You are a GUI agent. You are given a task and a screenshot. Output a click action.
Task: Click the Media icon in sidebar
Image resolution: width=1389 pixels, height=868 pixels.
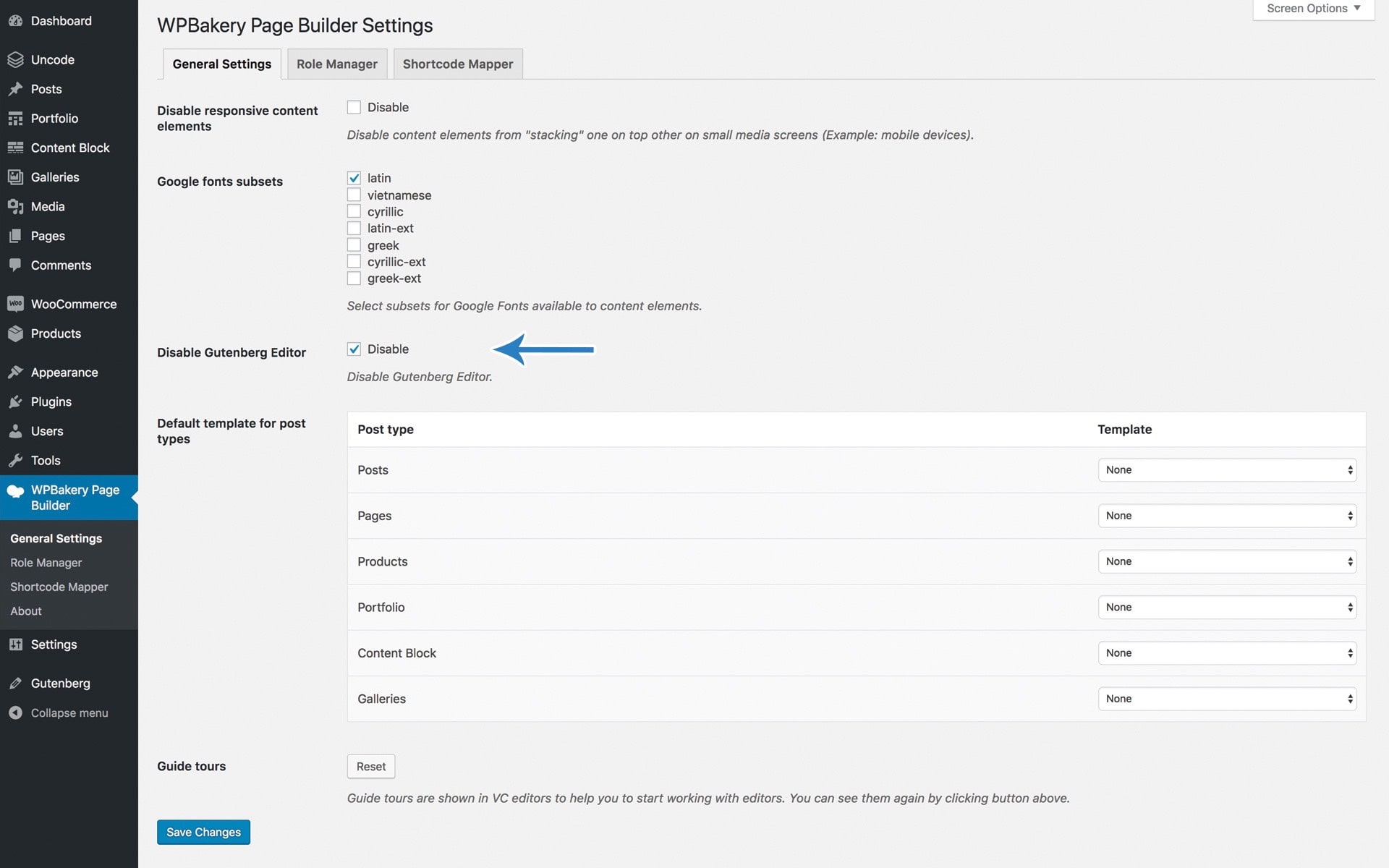point(15,207)
